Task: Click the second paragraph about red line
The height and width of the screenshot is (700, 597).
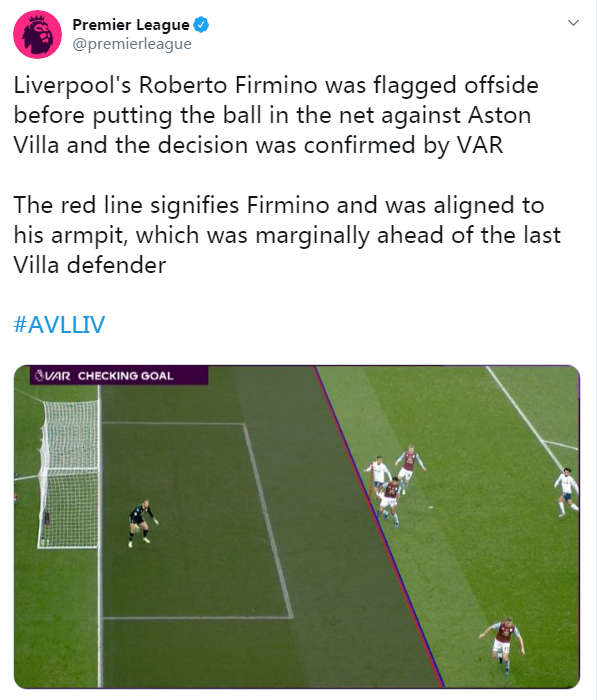Action: (287, 235)
